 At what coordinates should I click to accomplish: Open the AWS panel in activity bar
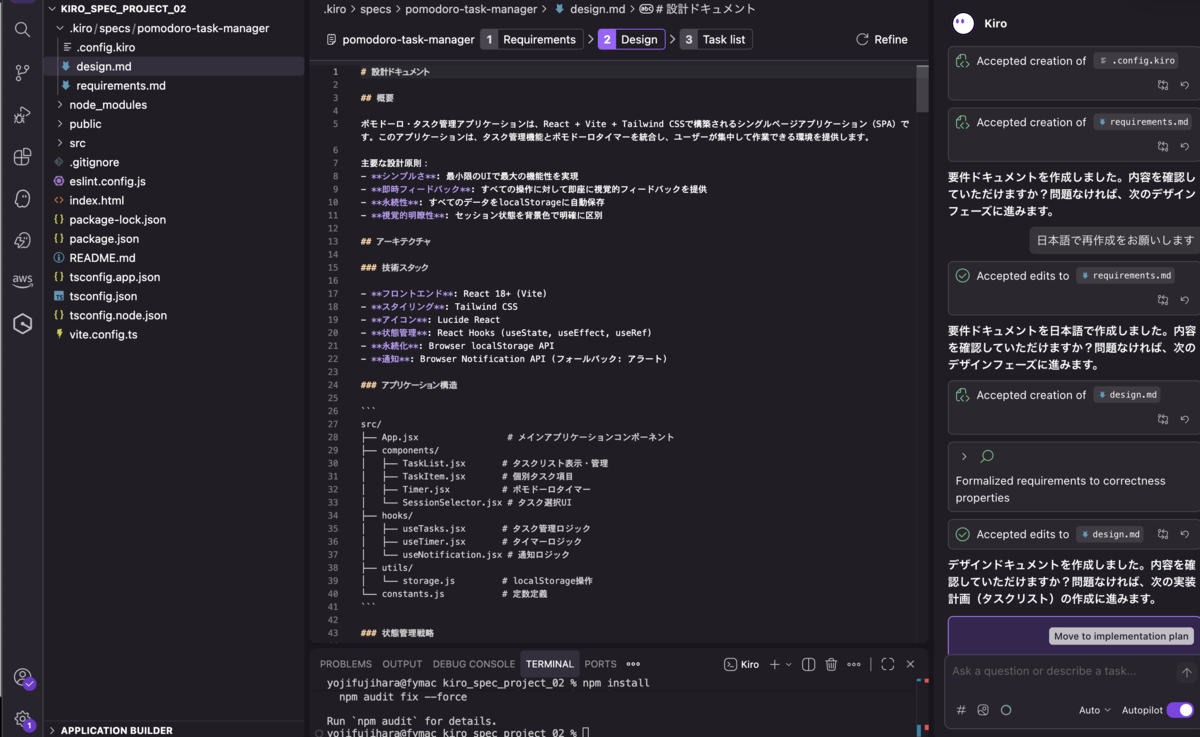pos(22,282)
